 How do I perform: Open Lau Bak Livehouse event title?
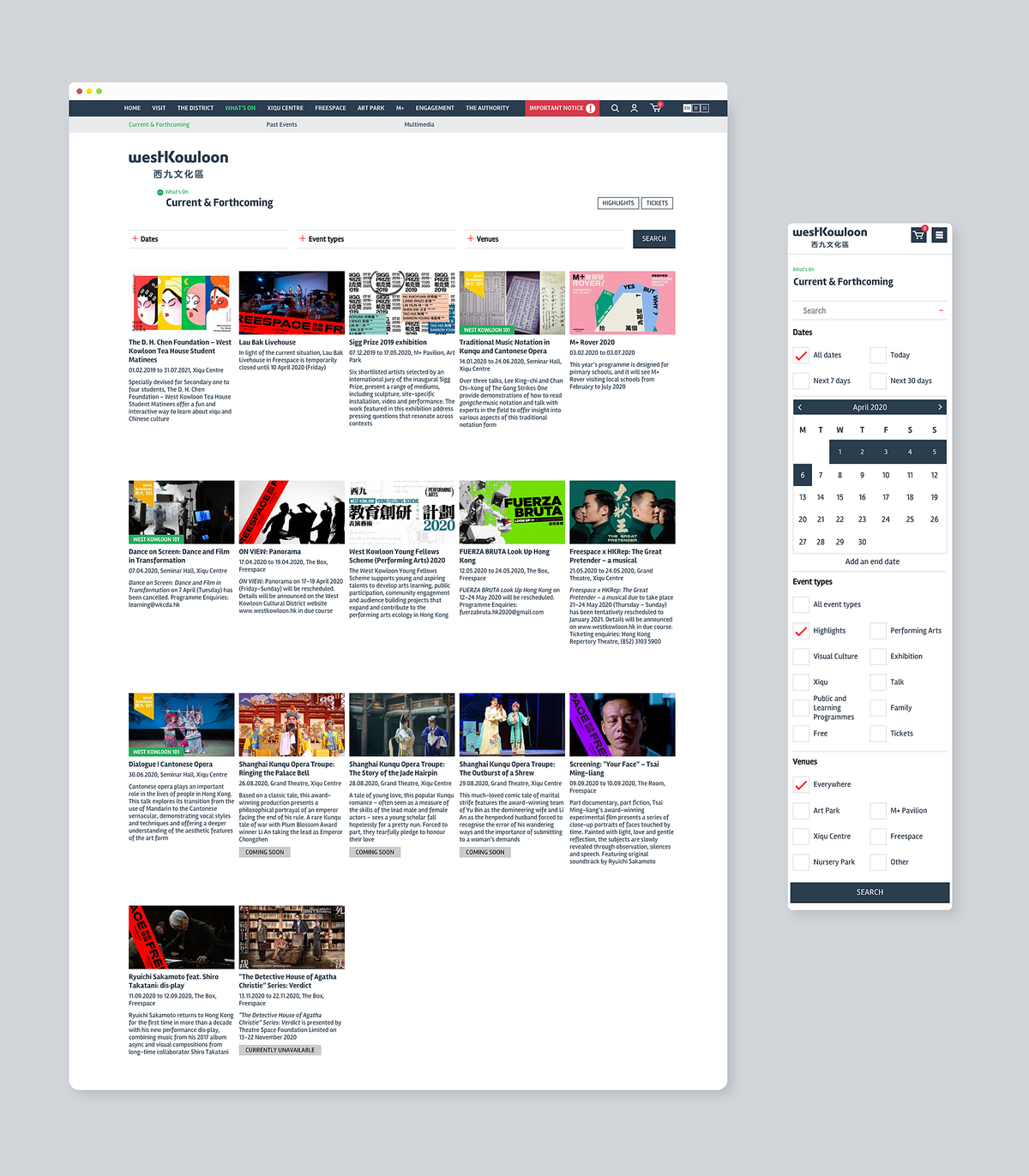click(268, 342)
